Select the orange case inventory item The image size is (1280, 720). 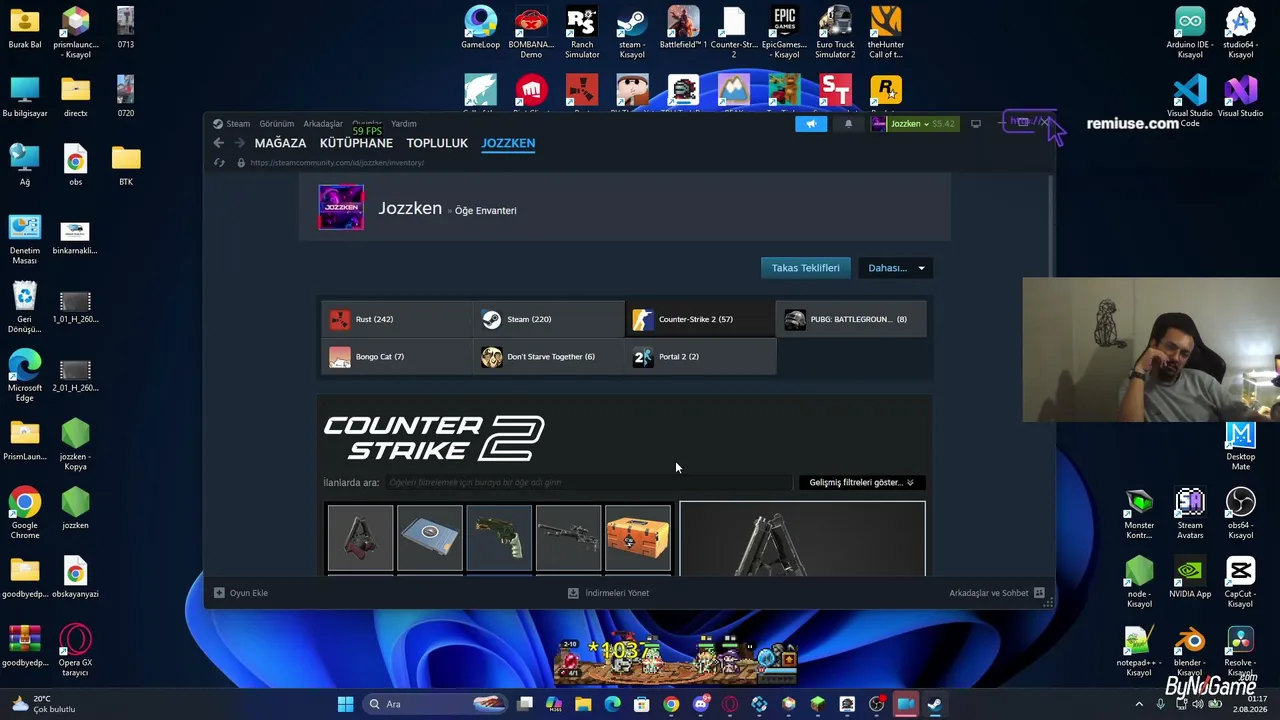coord(638,538)
